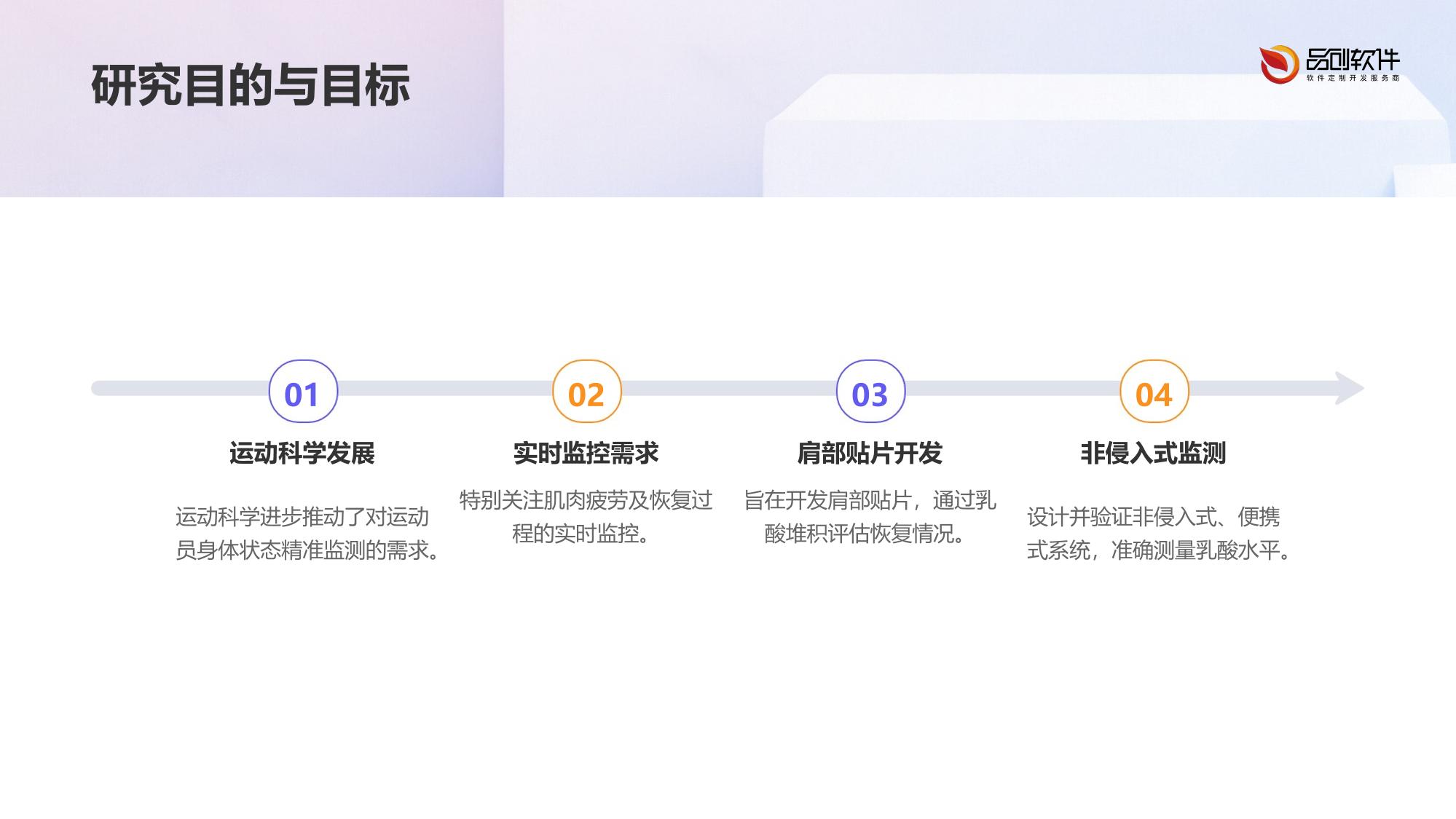Select the 03 step circle
The image size is (1456, 819).
(870, 391)
